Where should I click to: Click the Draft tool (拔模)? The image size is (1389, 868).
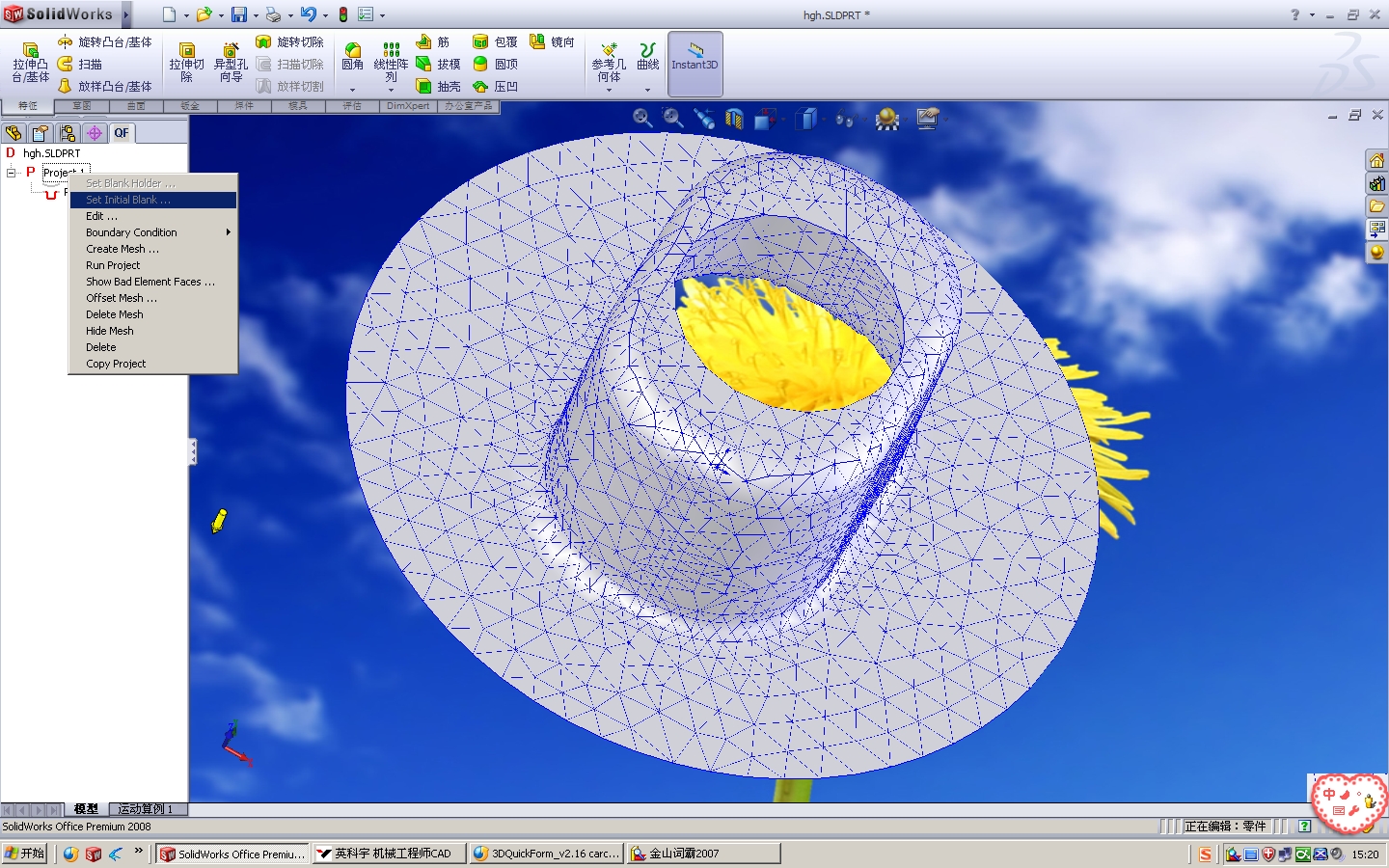[438, 64]
